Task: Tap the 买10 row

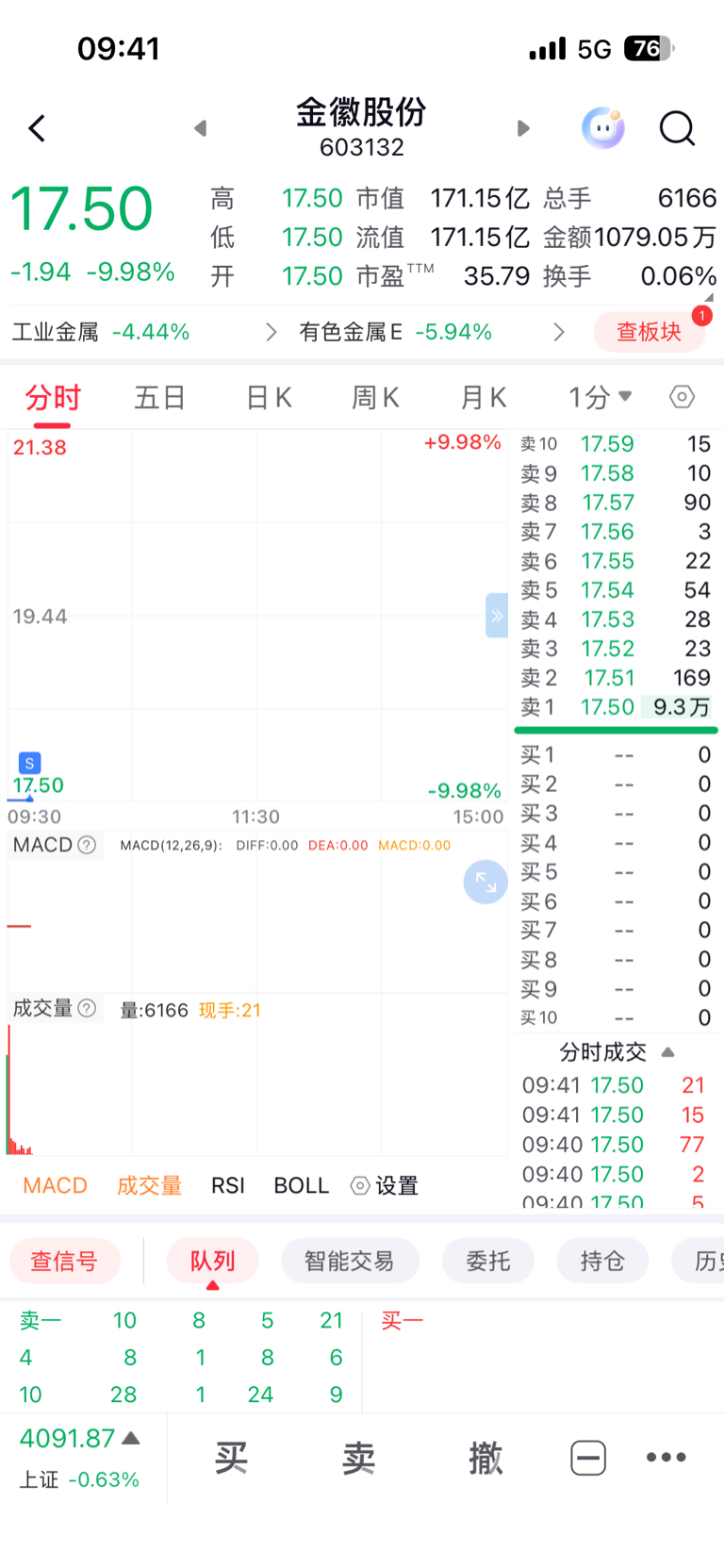Action: 616,1018
